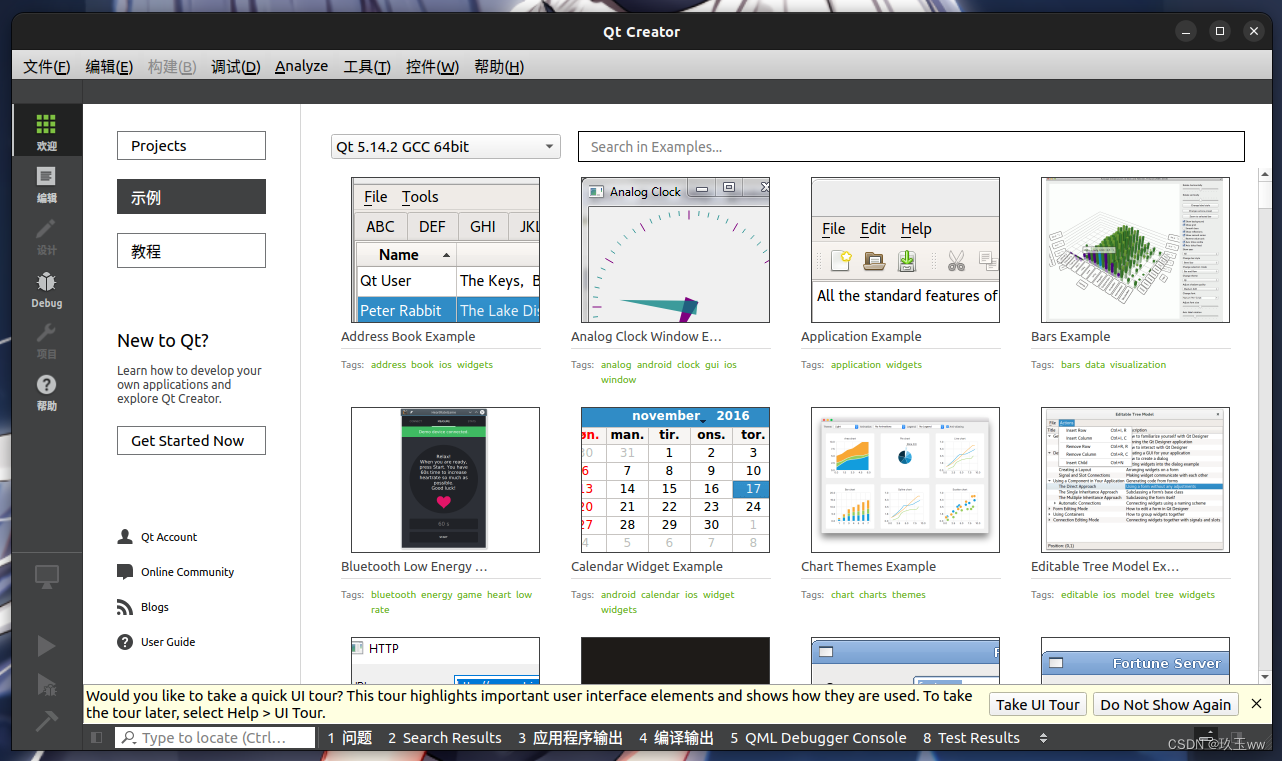Open the User Guide link
This screenshot has width=1282, height=761.
coord(168,642)
